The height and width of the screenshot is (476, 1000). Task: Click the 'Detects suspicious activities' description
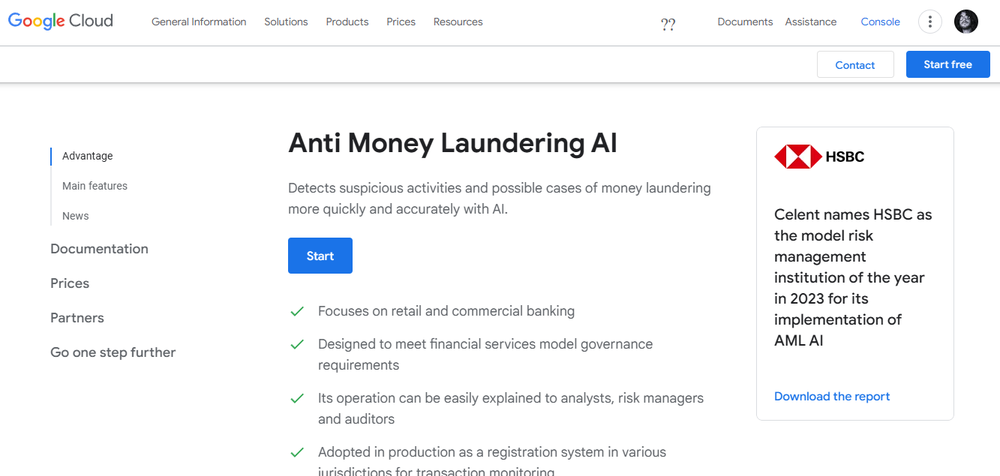(x=499, y=198)
